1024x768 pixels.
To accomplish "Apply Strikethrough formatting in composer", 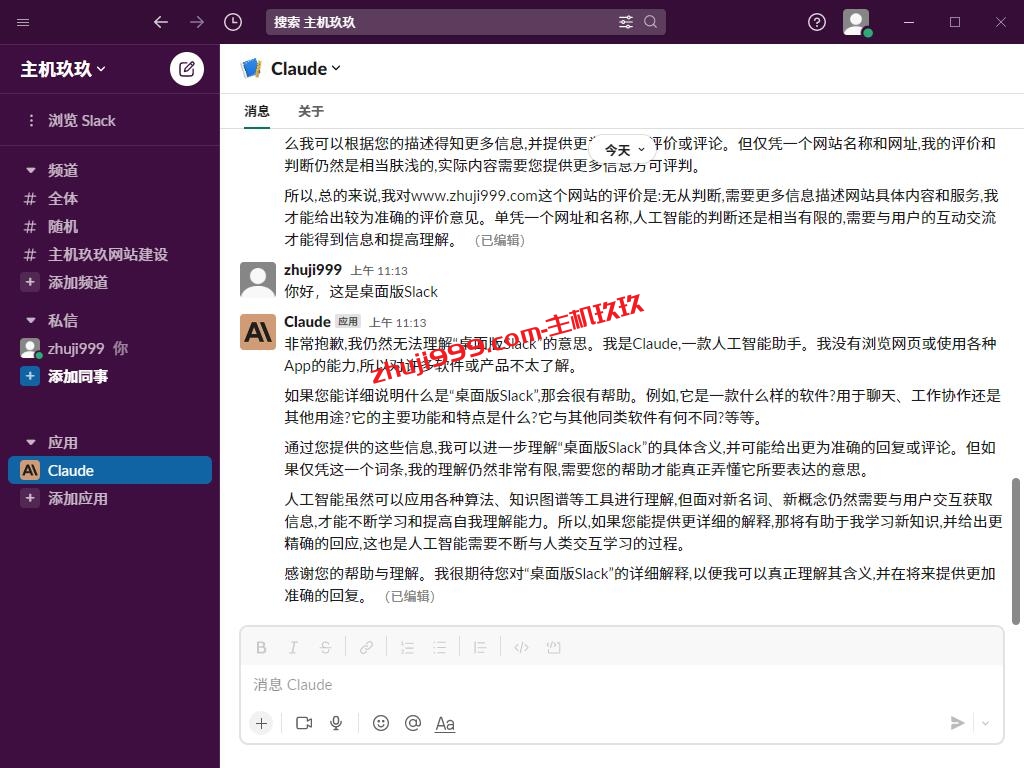I will (325, 648).
